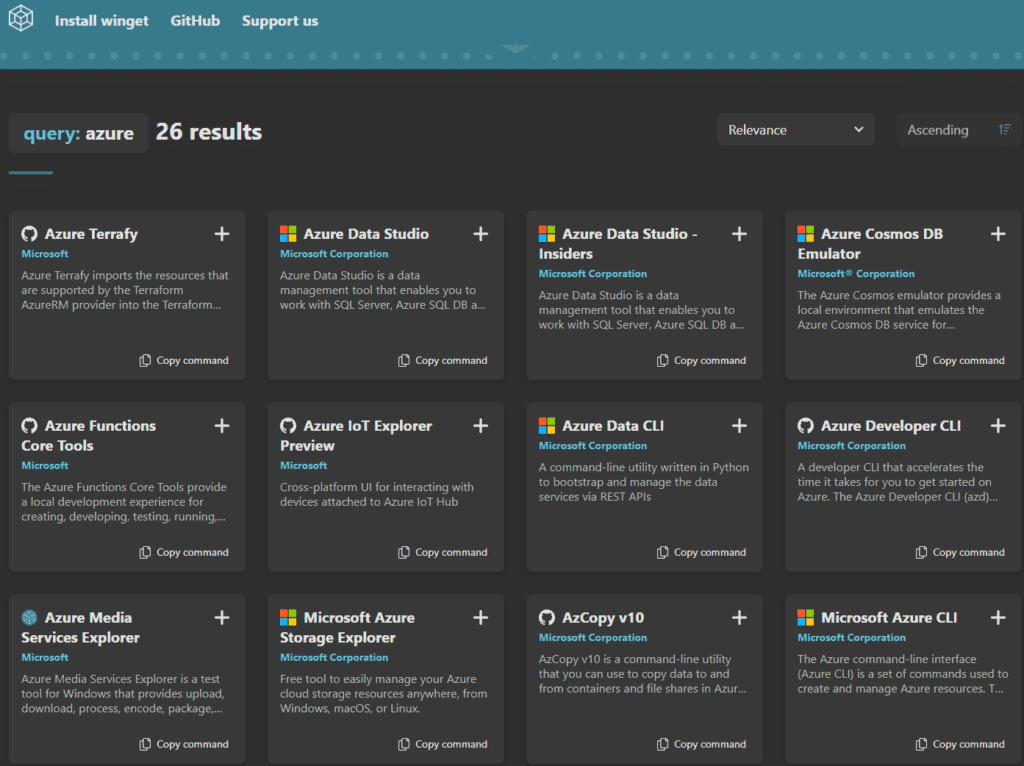Add Azure Data Studio - Insiders via plus icon
The width and height of the screenshot is (1024, 766).
[739, 234]
